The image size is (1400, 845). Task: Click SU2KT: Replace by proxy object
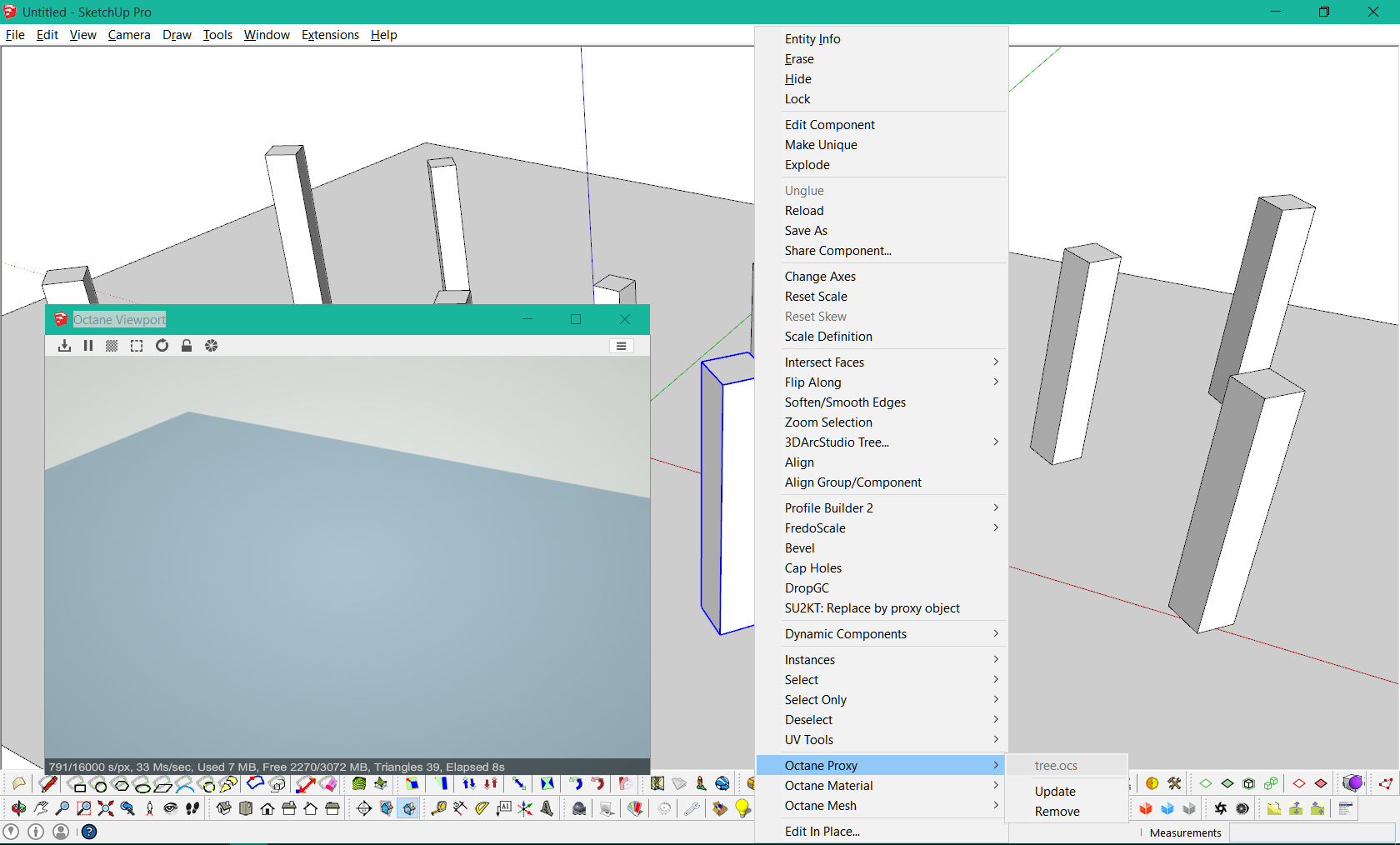(882, 608)
